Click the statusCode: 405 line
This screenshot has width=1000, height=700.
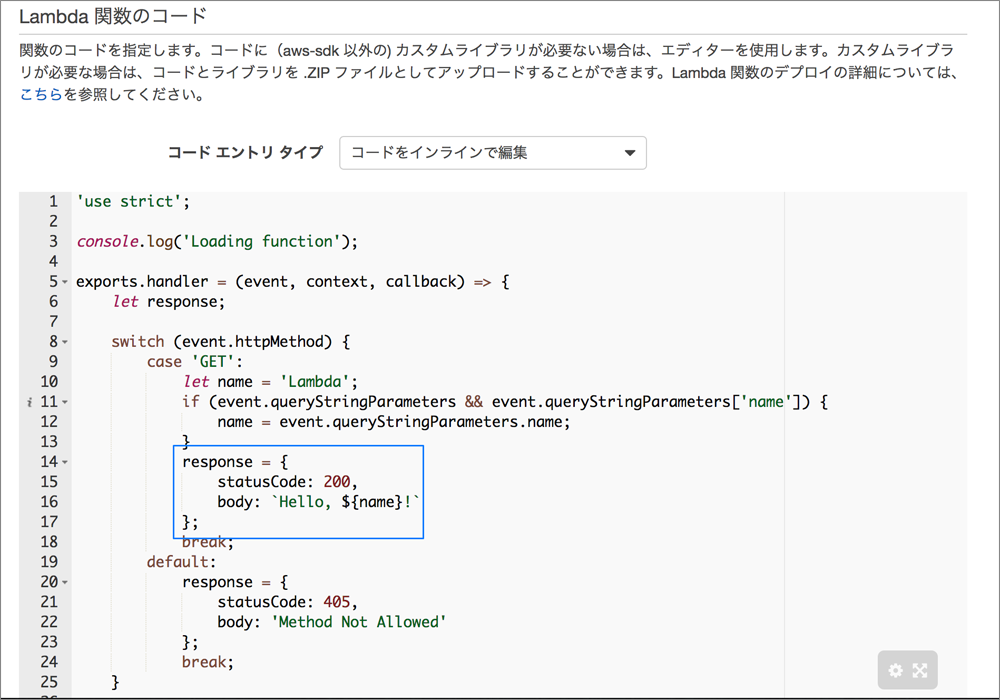point(288,602)
